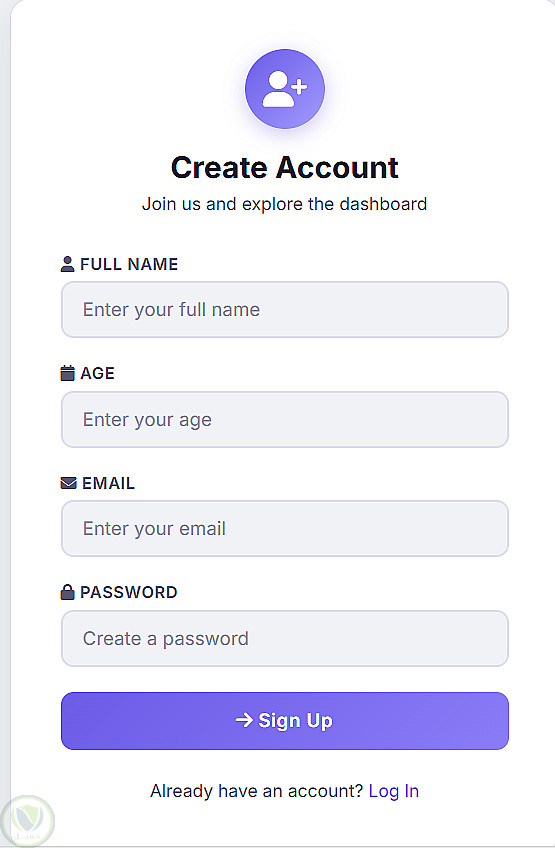
Task: Focus the Enter your age field
Action: click(285, 420)
